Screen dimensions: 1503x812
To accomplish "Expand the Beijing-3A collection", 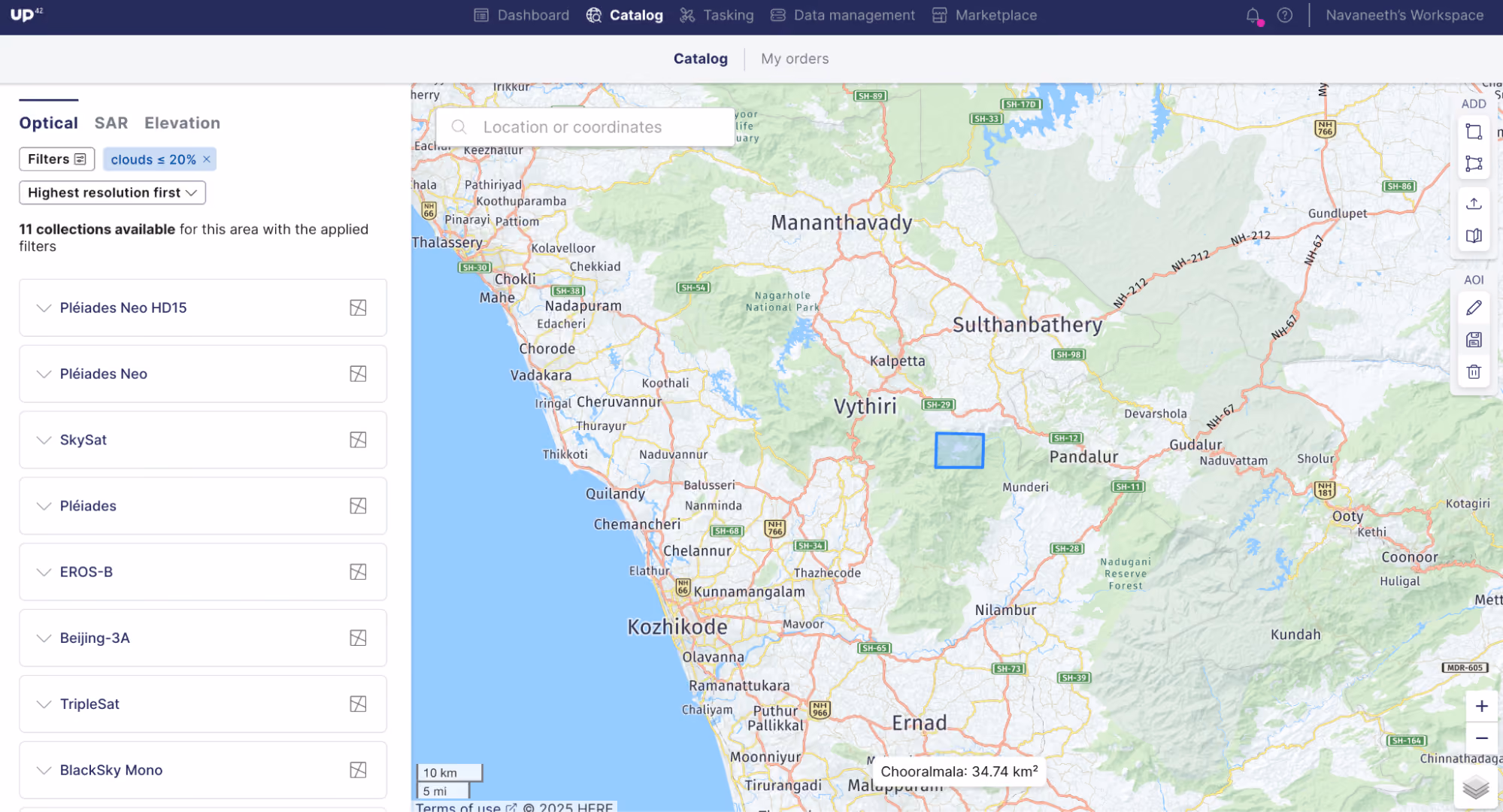I will (44, 638).
